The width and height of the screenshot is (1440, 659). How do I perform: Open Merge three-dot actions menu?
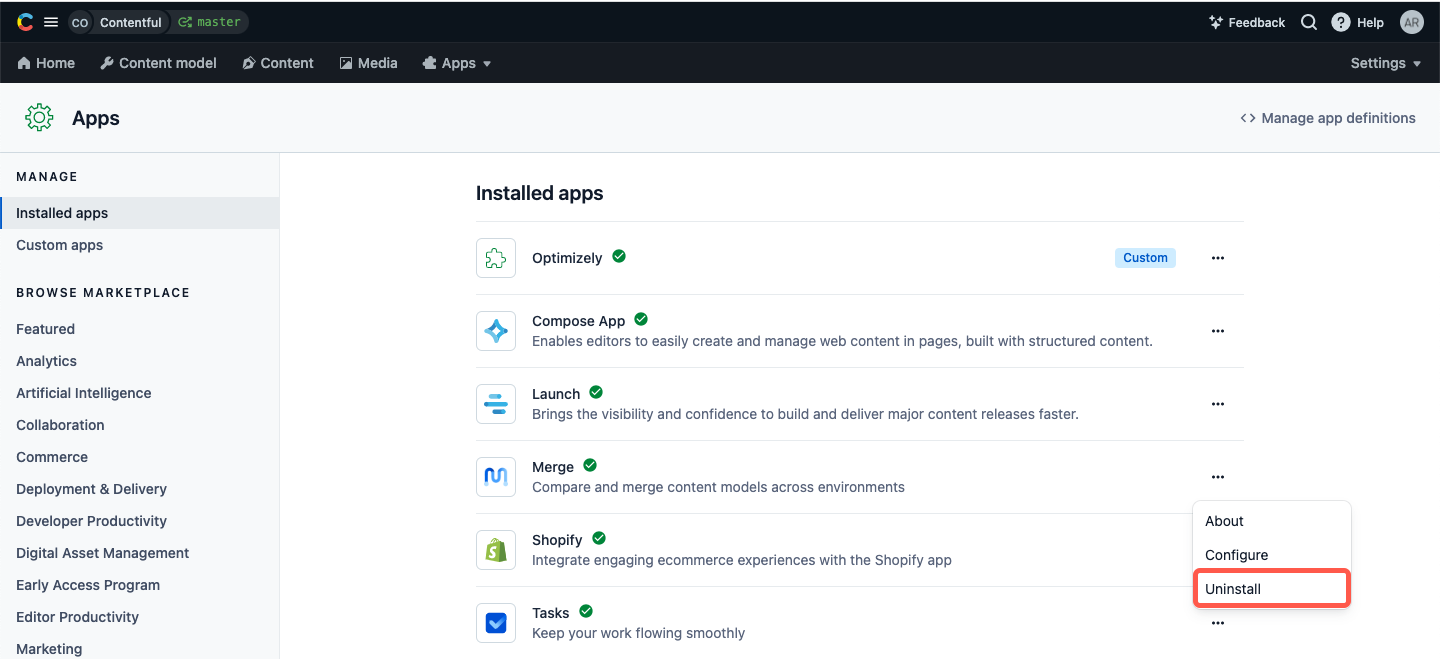pos(1218,477)
